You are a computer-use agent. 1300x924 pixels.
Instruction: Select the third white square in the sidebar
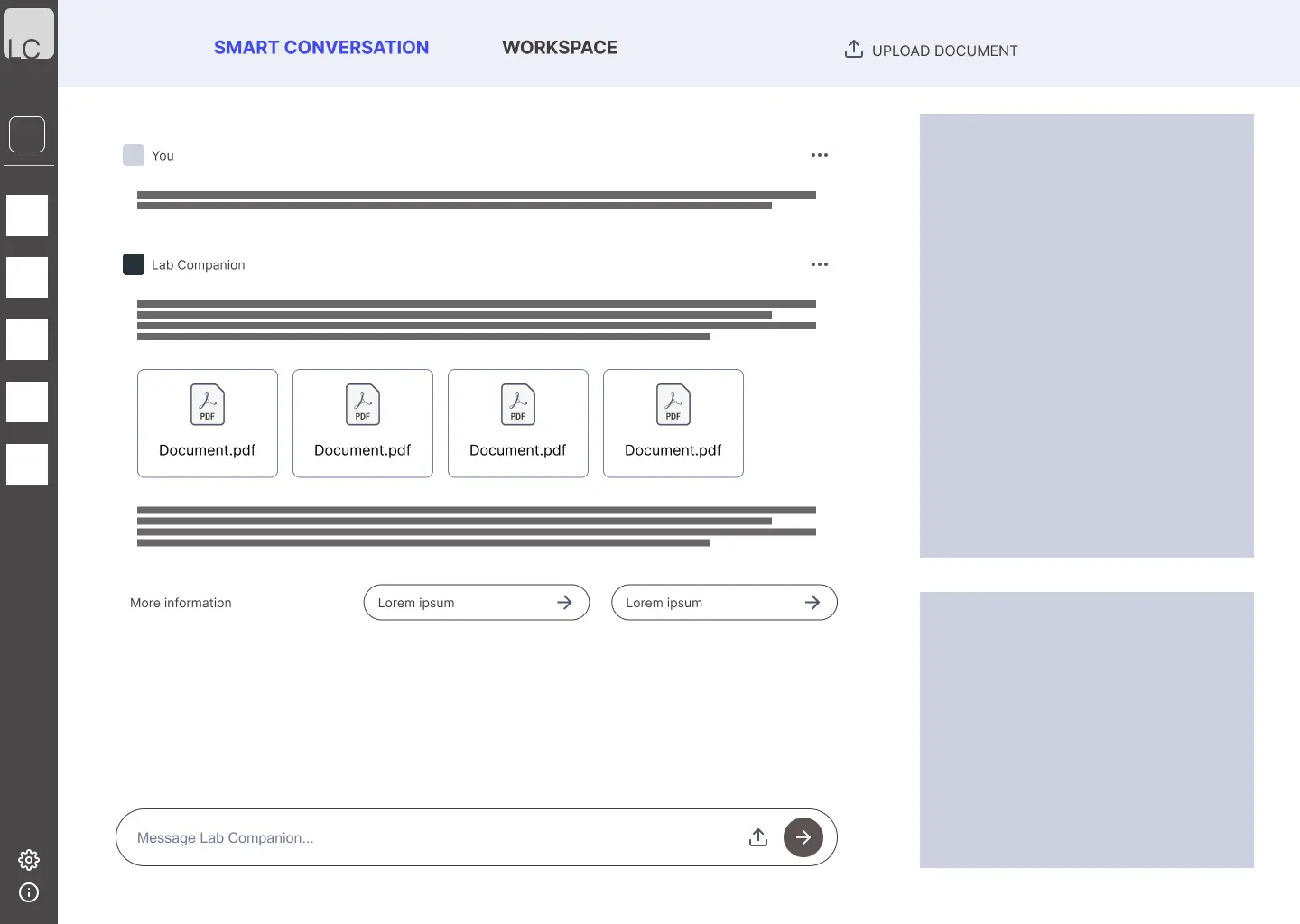(x=27, y=340)
